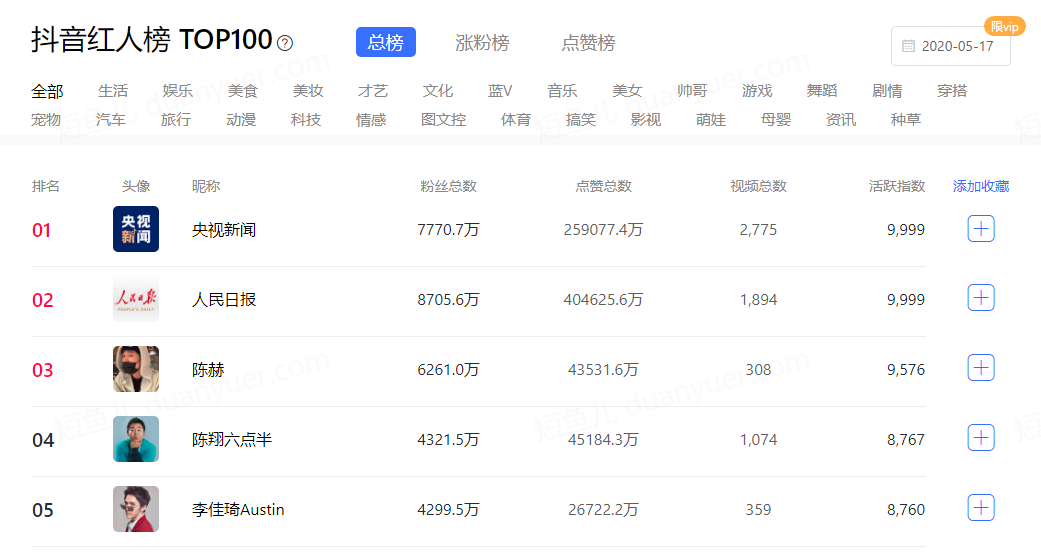The height and width of the screenshot is (555, 1041).
Task: Filter by 剧情 category
Action: (887, 91)
